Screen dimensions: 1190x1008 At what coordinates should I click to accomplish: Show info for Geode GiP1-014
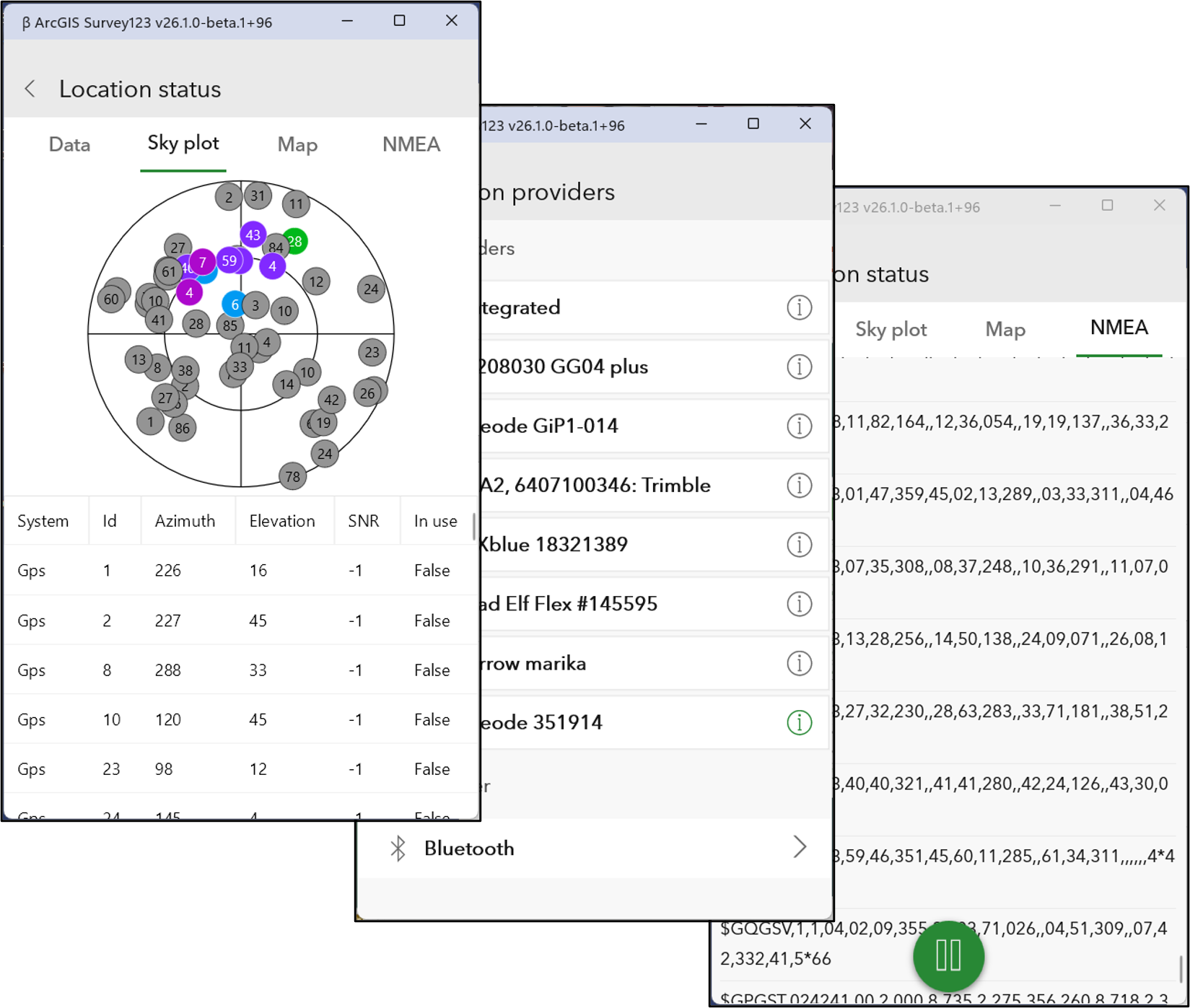click(799, 426)
